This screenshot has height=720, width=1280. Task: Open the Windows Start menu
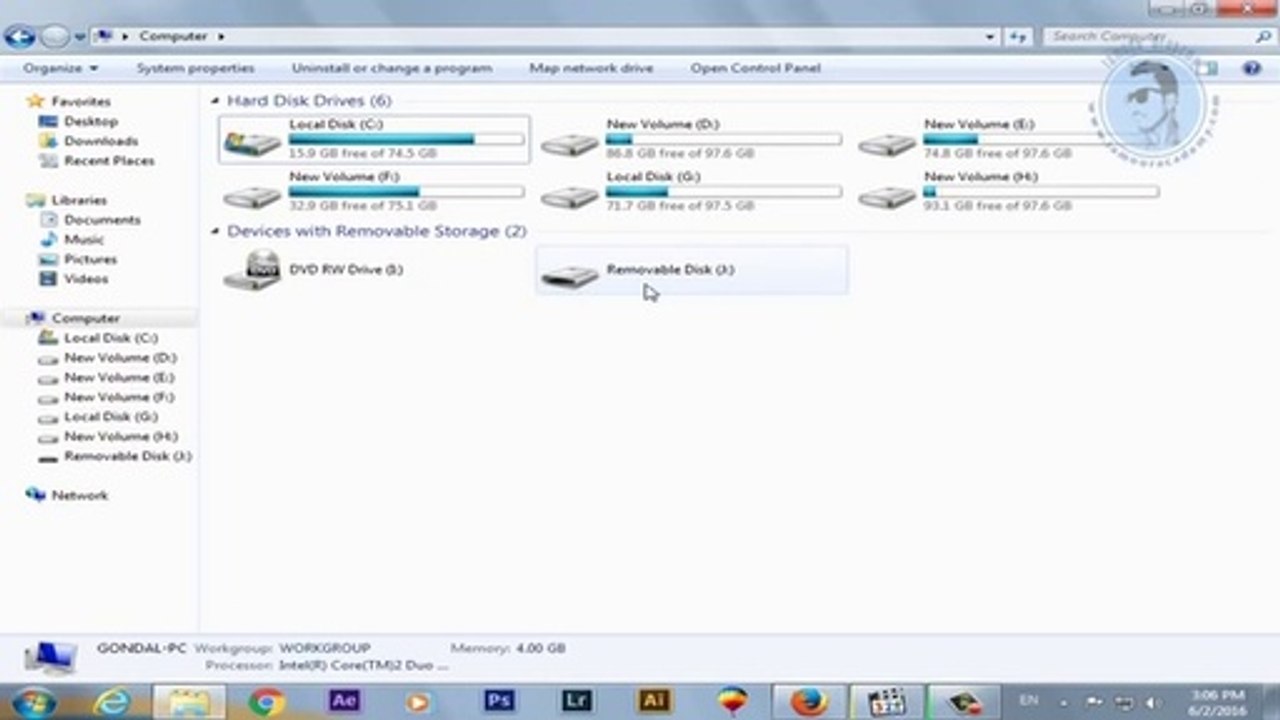pos(33,701)
